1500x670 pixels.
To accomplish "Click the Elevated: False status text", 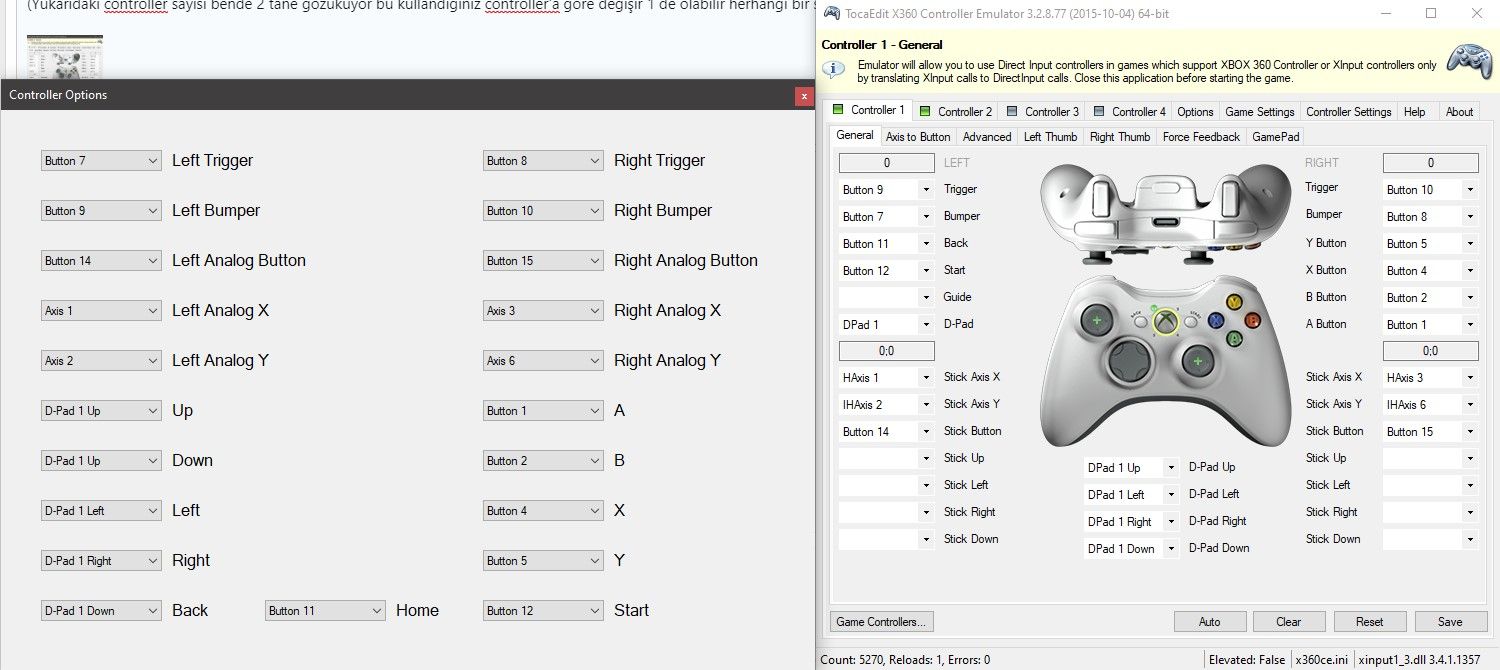I will point(1246,660).
